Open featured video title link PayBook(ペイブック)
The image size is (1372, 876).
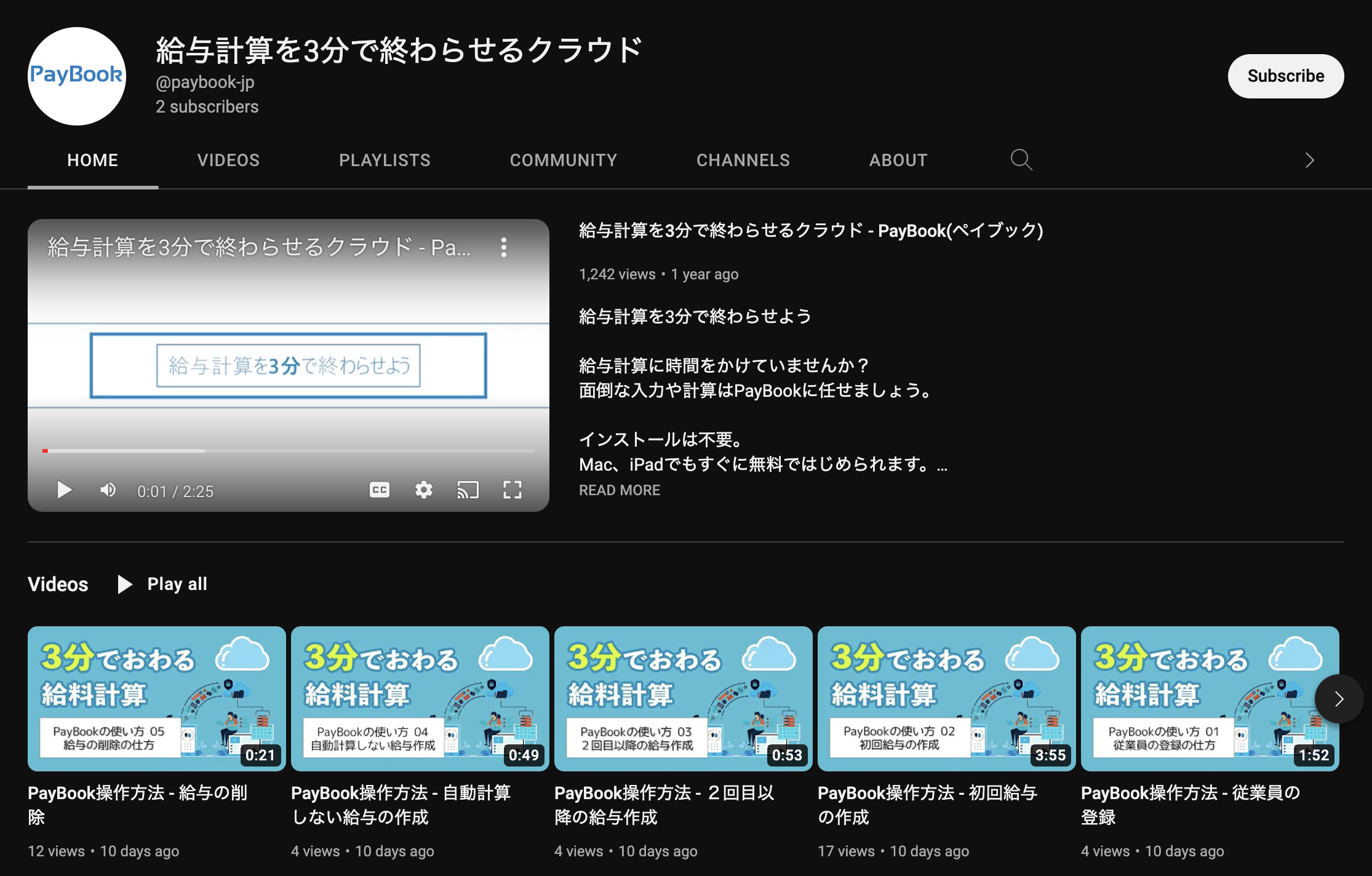(811, 231)
